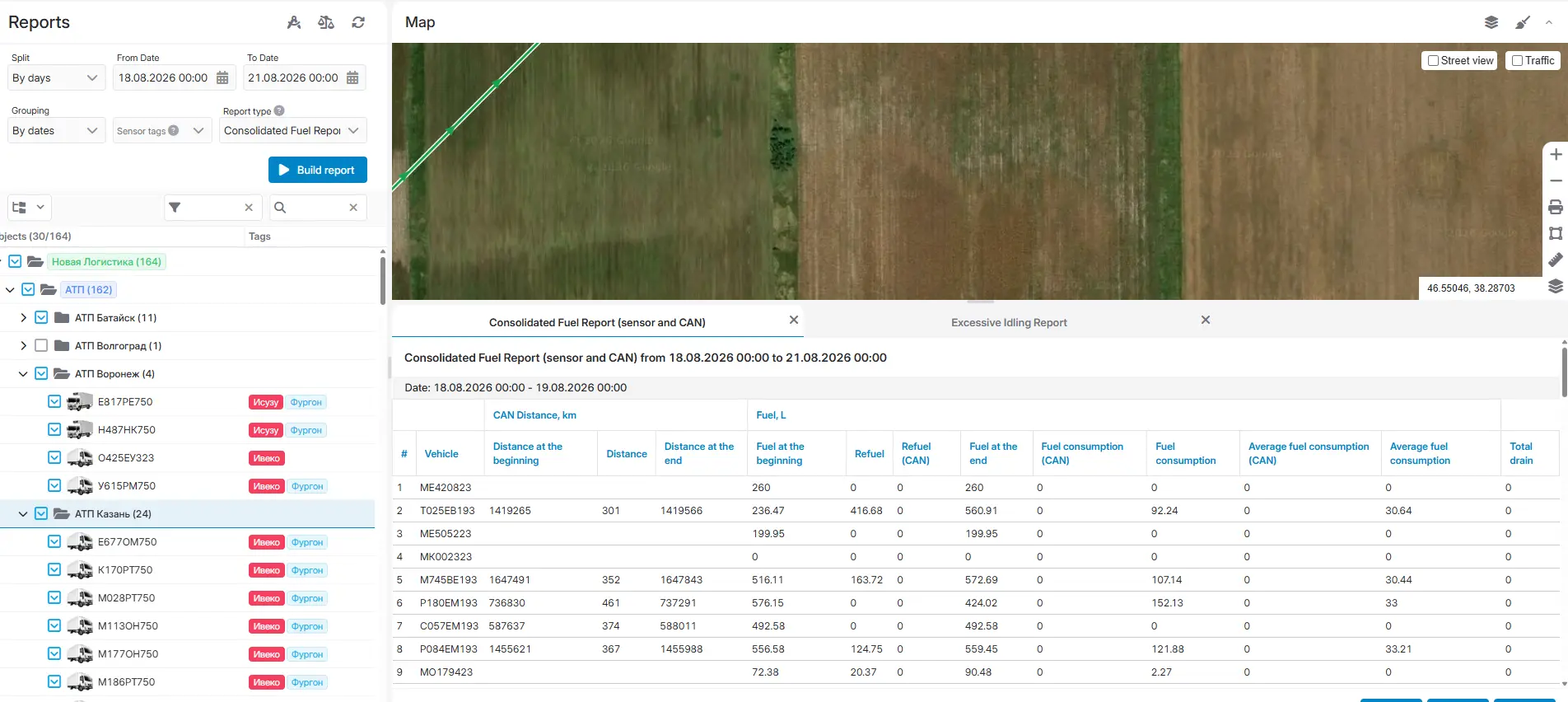The width and height of the screenshot is (1568, 702).
Task: Expand the АТП Батайск tree group
Action: (23, 317)
